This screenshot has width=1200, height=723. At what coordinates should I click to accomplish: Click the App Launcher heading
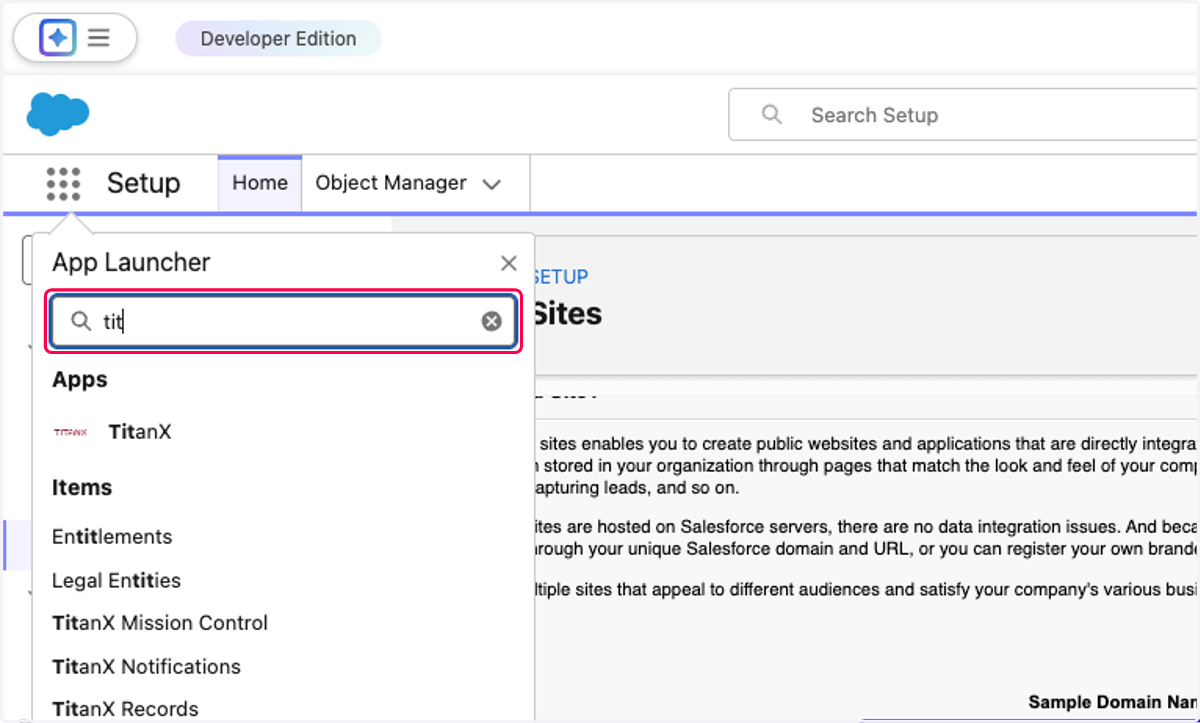pyautogui.click(x=131, y=262)
